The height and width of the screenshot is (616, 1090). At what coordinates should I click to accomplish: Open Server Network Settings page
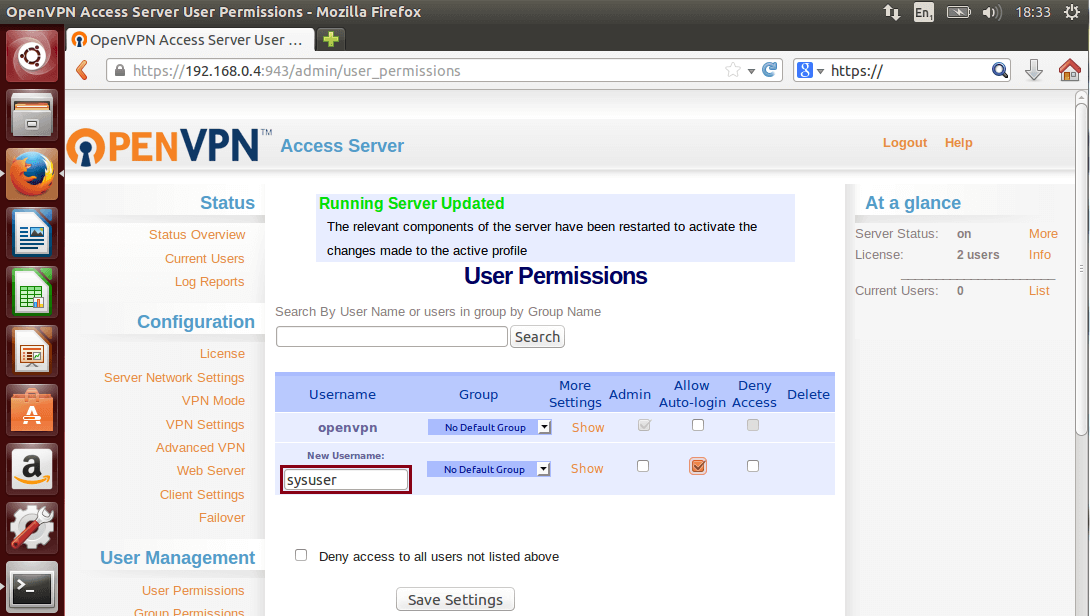(x=174, y=378)
